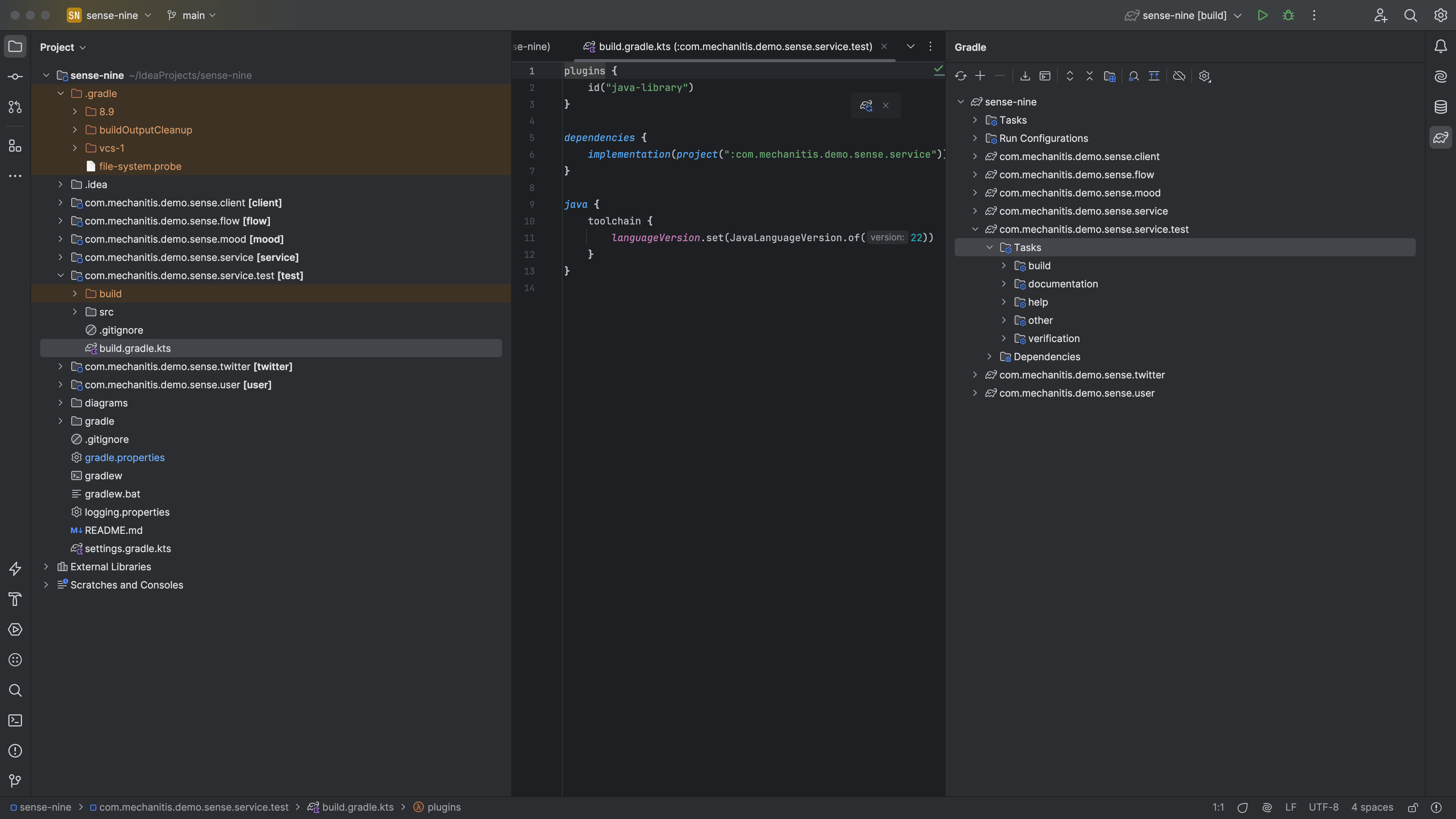The width and height of the screenshot is (1456, 819).
Task: Open Gradle settings via the gear icon
Action: click(1205, 76)
